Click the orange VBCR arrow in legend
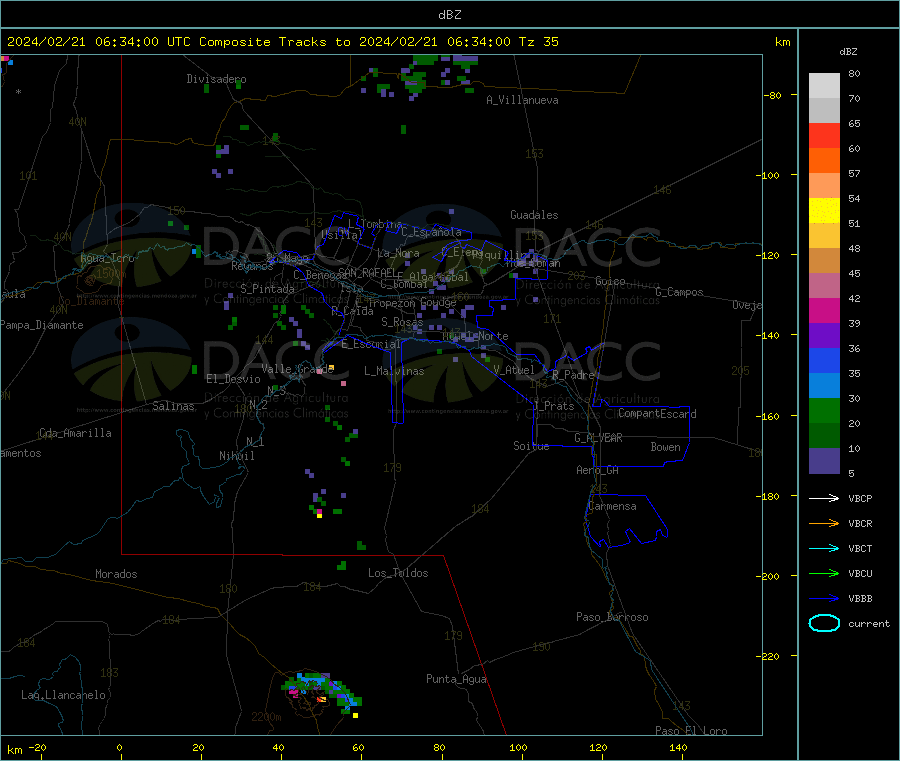 point(824,523)
